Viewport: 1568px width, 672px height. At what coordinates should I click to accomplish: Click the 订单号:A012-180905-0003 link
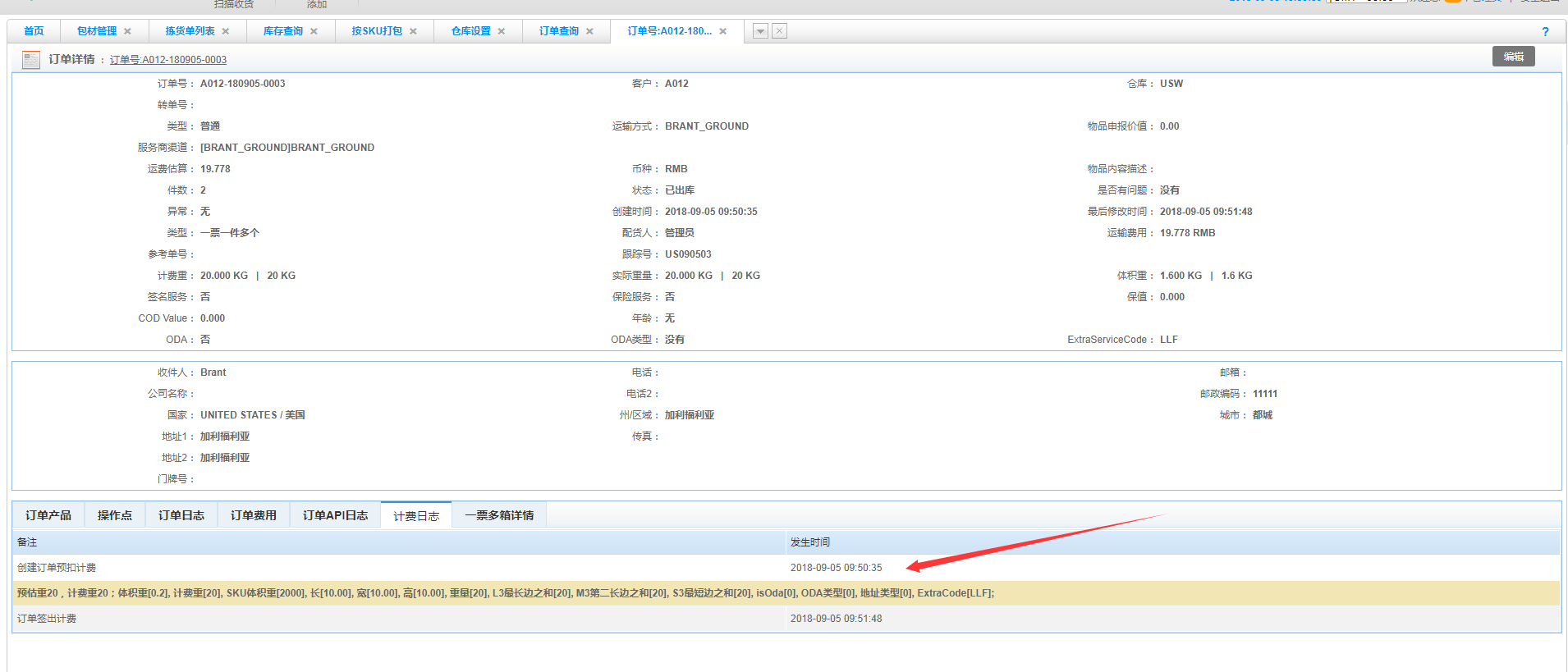point(168,60)
